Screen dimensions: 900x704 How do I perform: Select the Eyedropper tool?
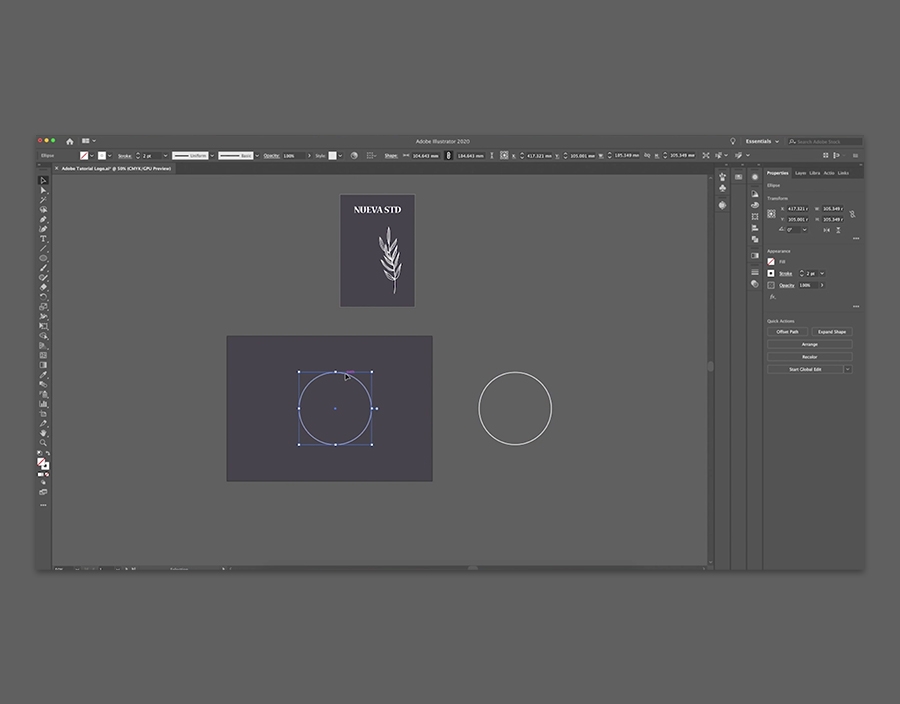click(x=43, y=375)
